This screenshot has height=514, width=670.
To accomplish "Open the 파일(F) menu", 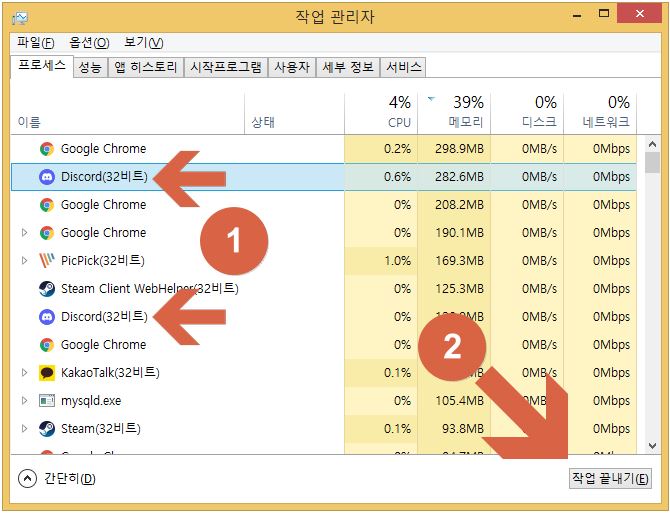I will tap(36, 43).
